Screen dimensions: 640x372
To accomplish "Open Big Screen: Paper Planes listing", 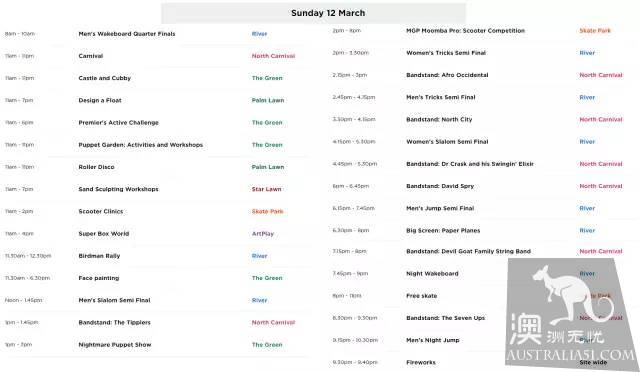I will point(443,230).
